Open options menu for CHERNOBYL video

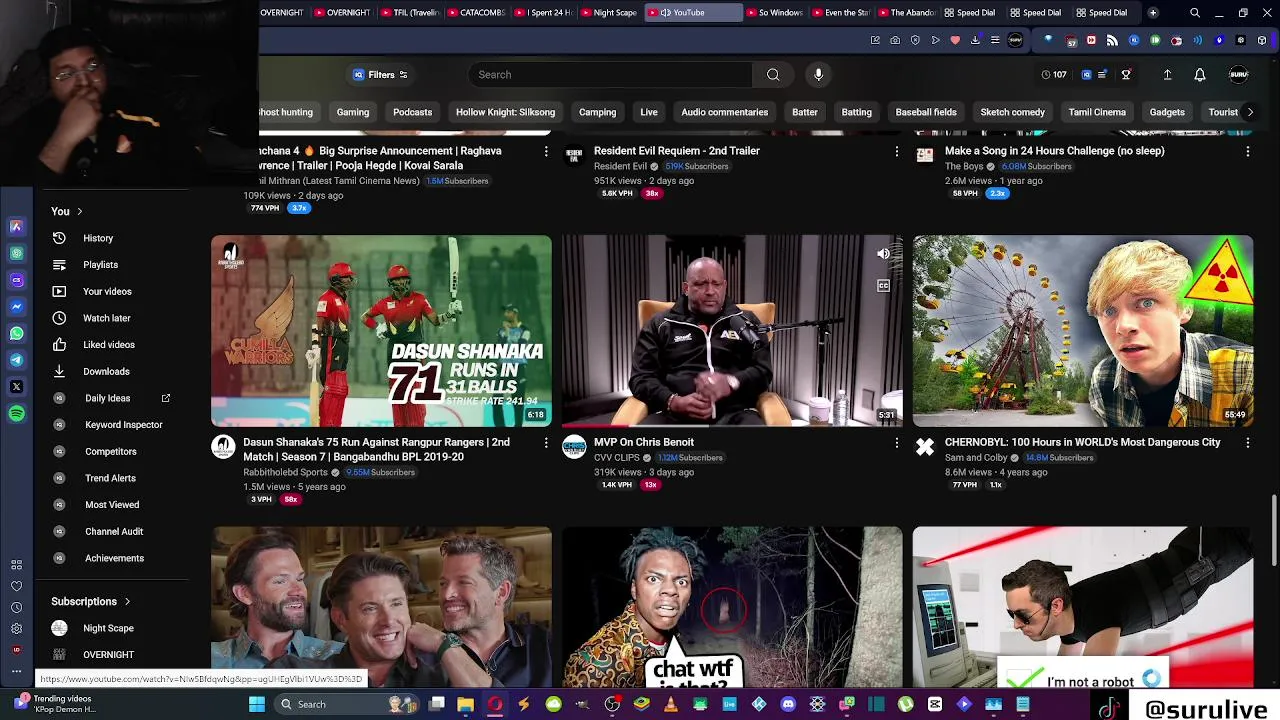(x=1247, y=442)
